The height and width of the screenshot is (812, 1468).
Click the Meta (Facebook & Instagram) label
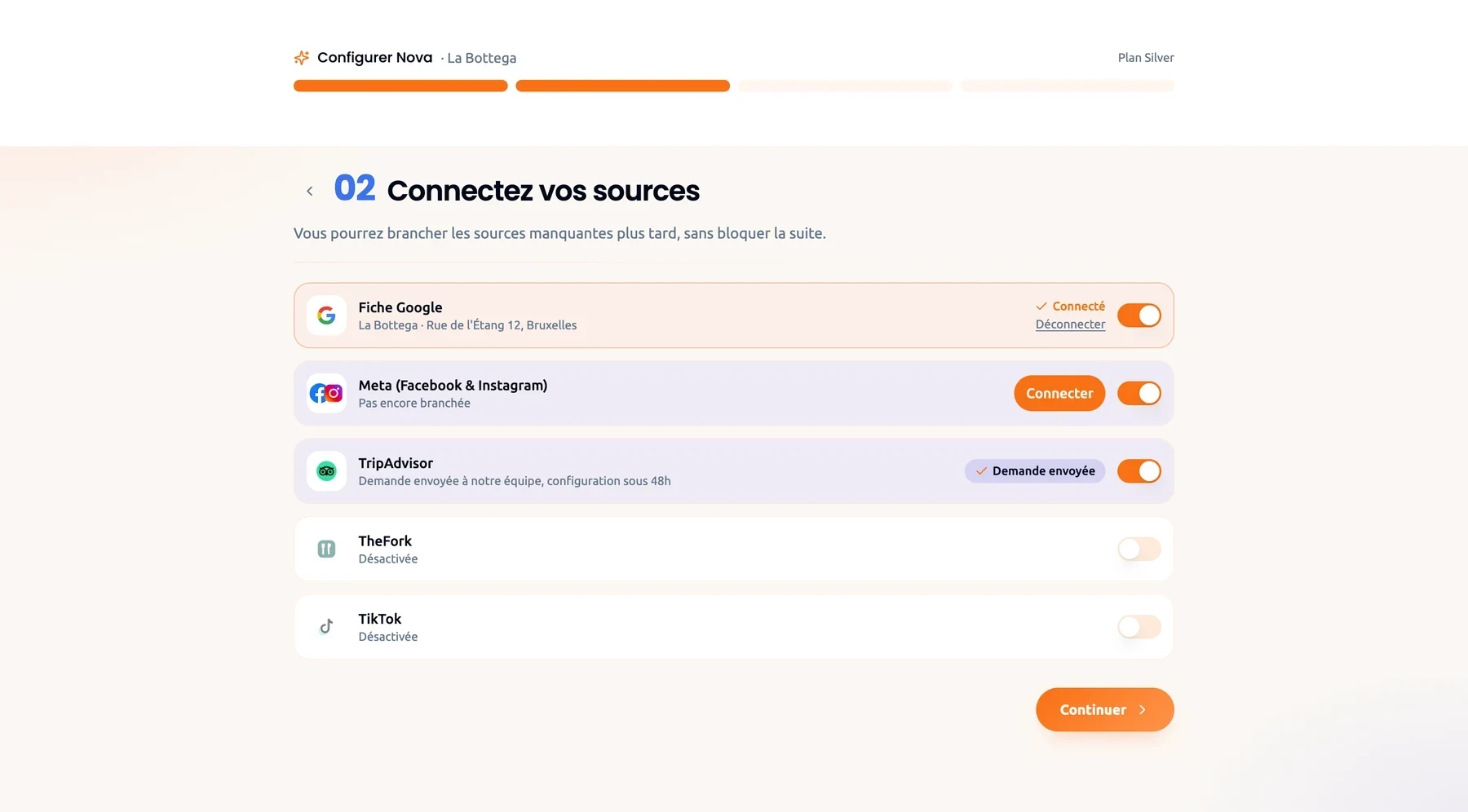453,386
